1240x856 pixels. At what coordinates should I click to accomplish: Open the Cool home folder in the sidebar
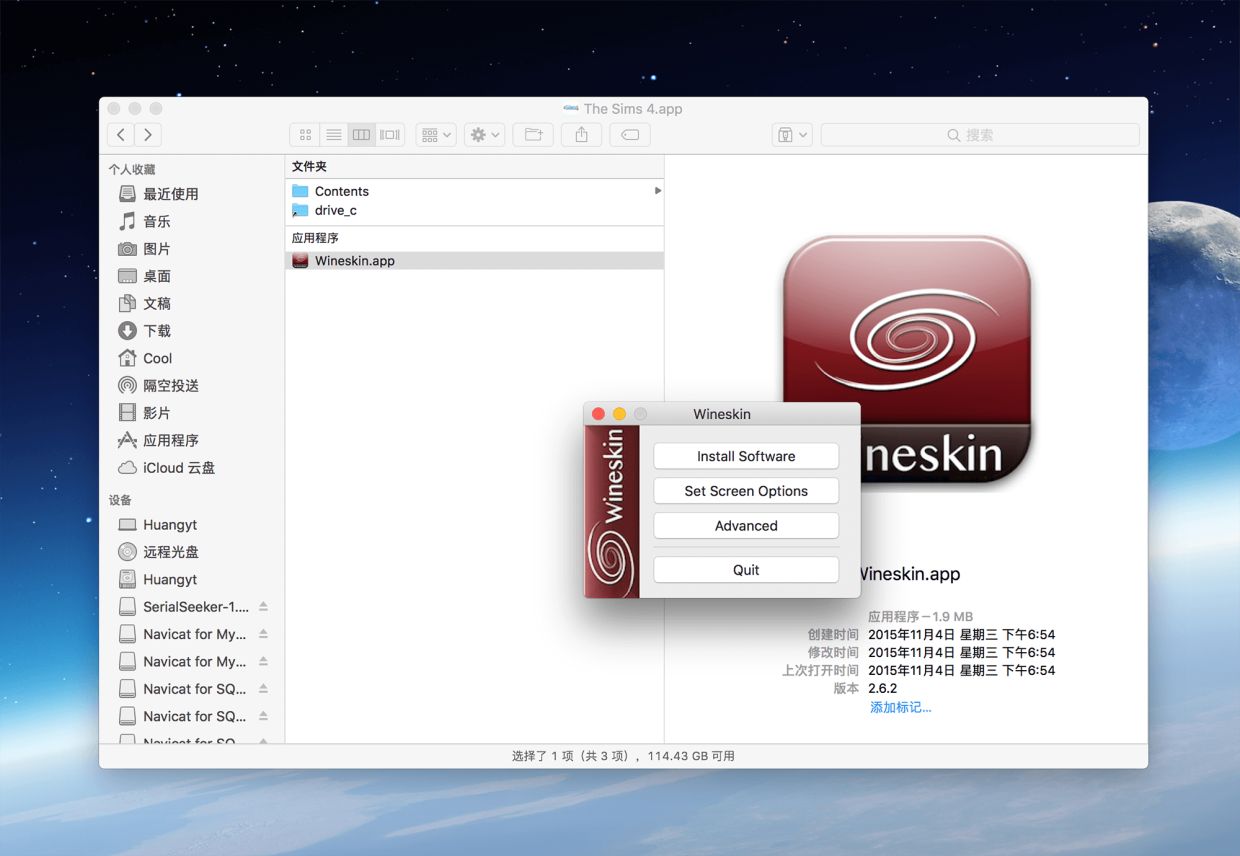click(158, 358)
